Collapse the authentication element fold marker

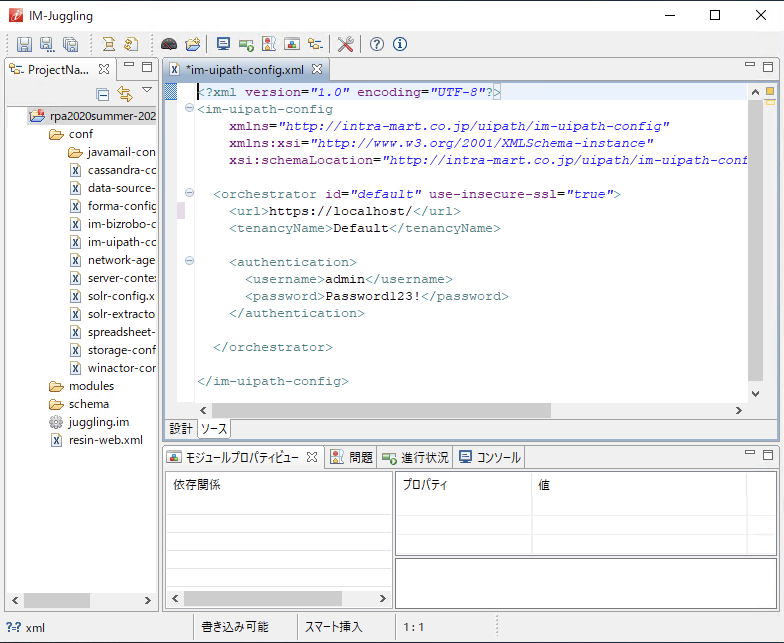pos(189,260)
